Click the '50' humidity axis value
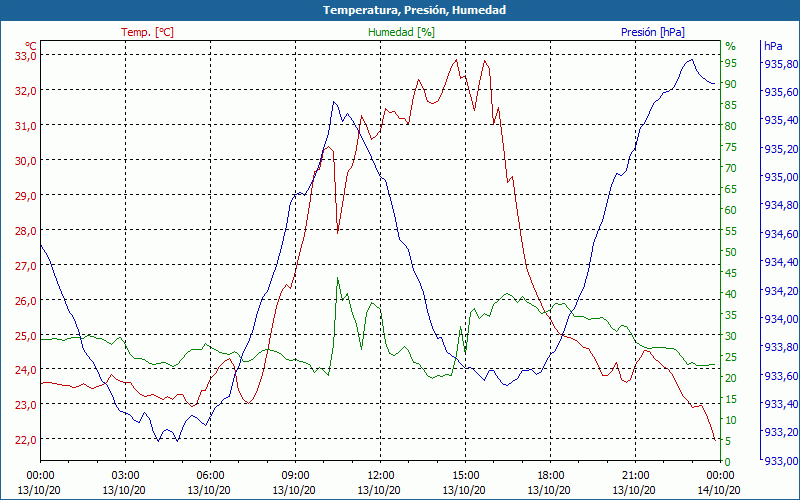This screenshot has height=500, width=800. click(x=731, y=252)
